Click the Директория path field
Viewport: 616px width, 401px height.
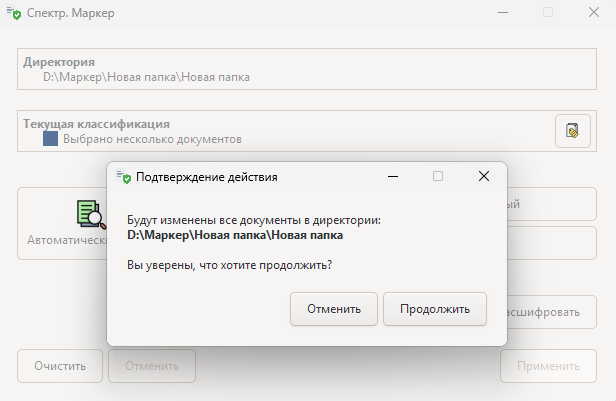pos(300,69)
